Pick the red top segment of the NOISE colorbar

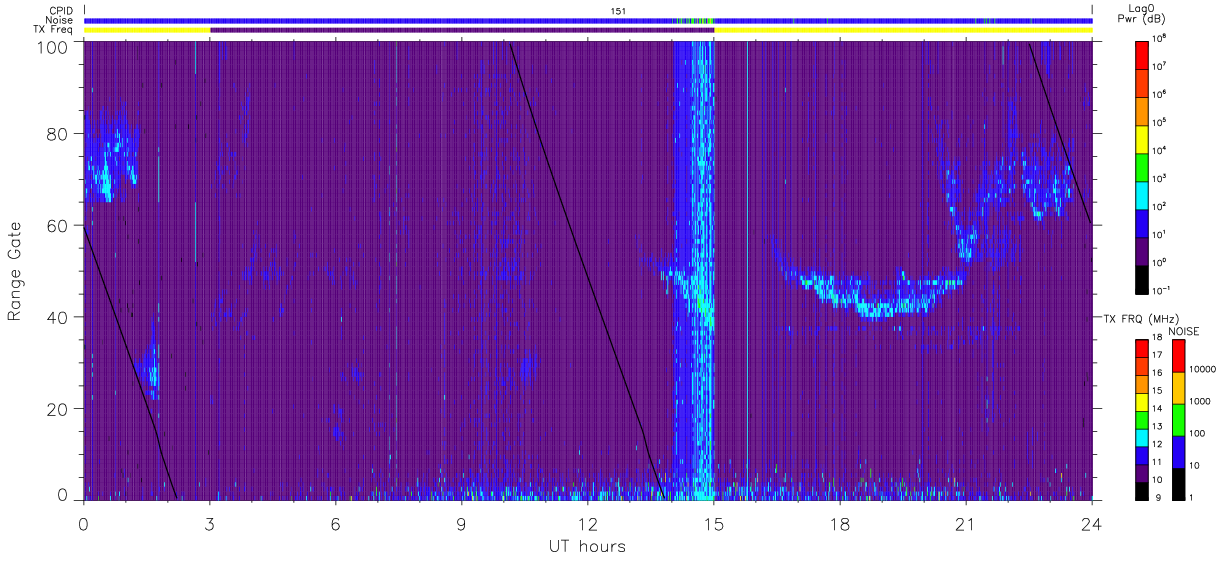coord(1178,356)
